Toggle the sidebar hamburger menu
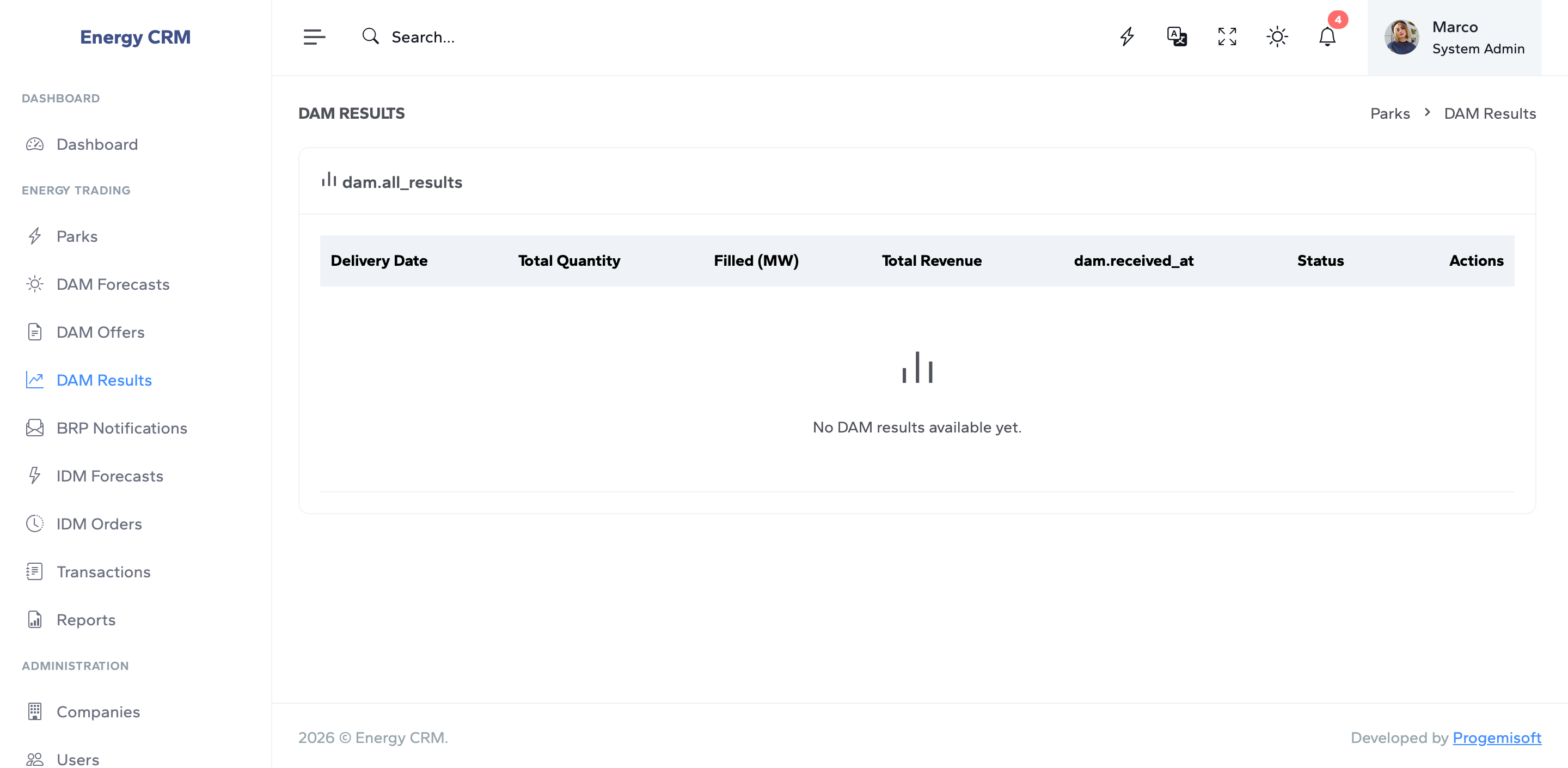1568x768 pixels. click(314, 37)
